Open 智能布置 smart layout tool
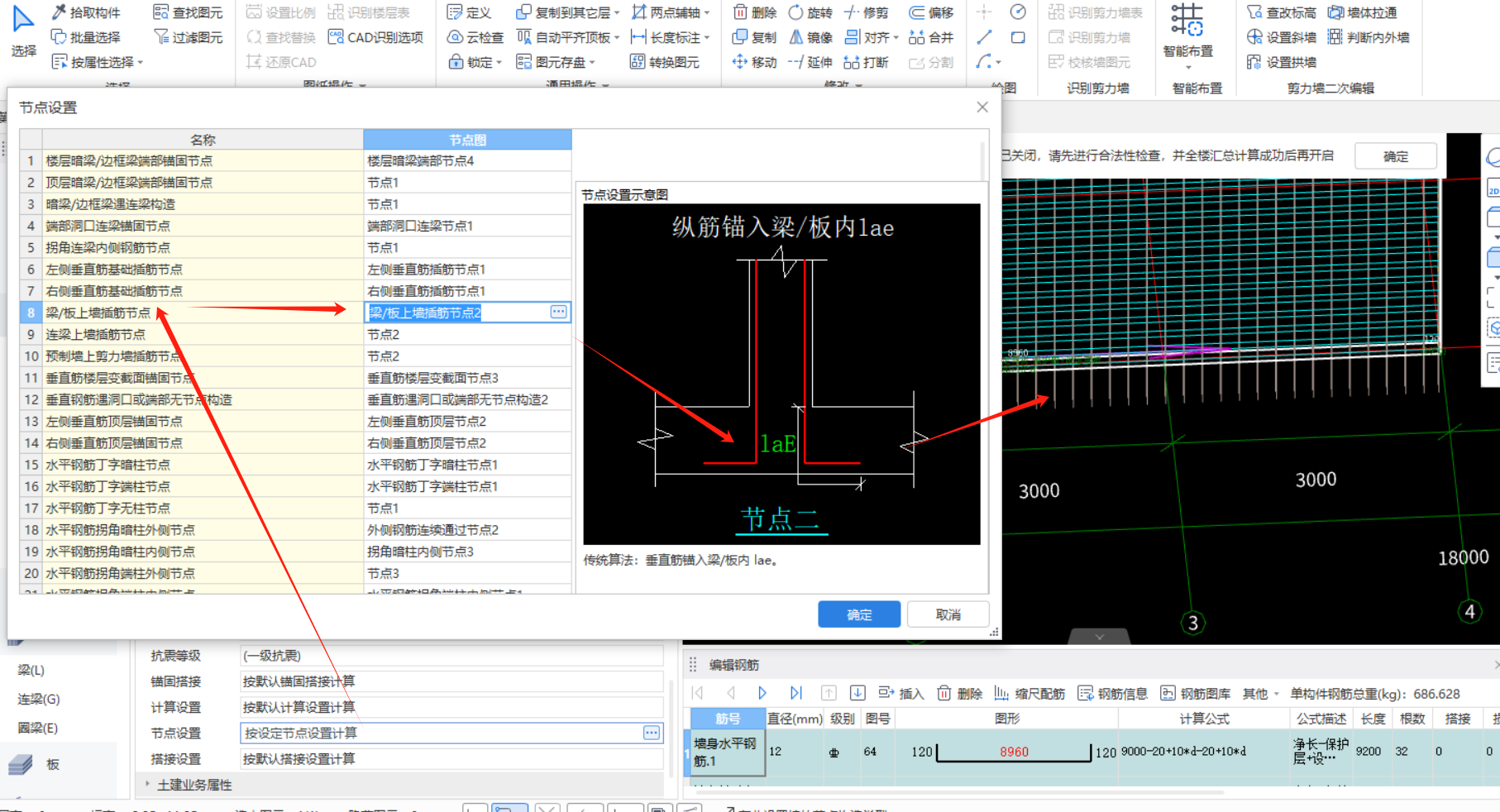The height and width of the screenshot is (812, 1500). 1188,33
